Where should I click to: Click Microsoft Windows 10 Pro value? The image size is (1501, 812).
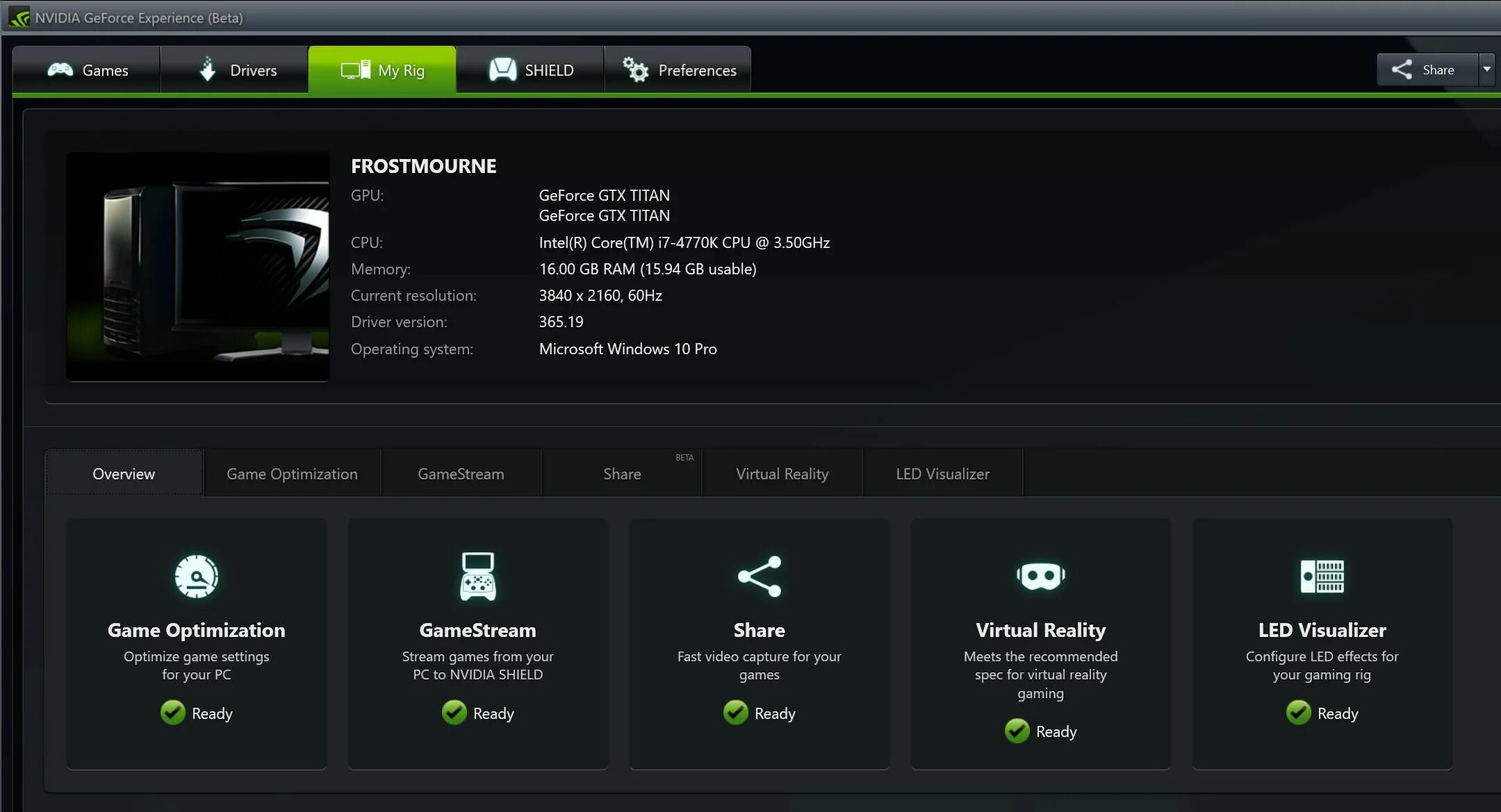(x=628, y=349)
